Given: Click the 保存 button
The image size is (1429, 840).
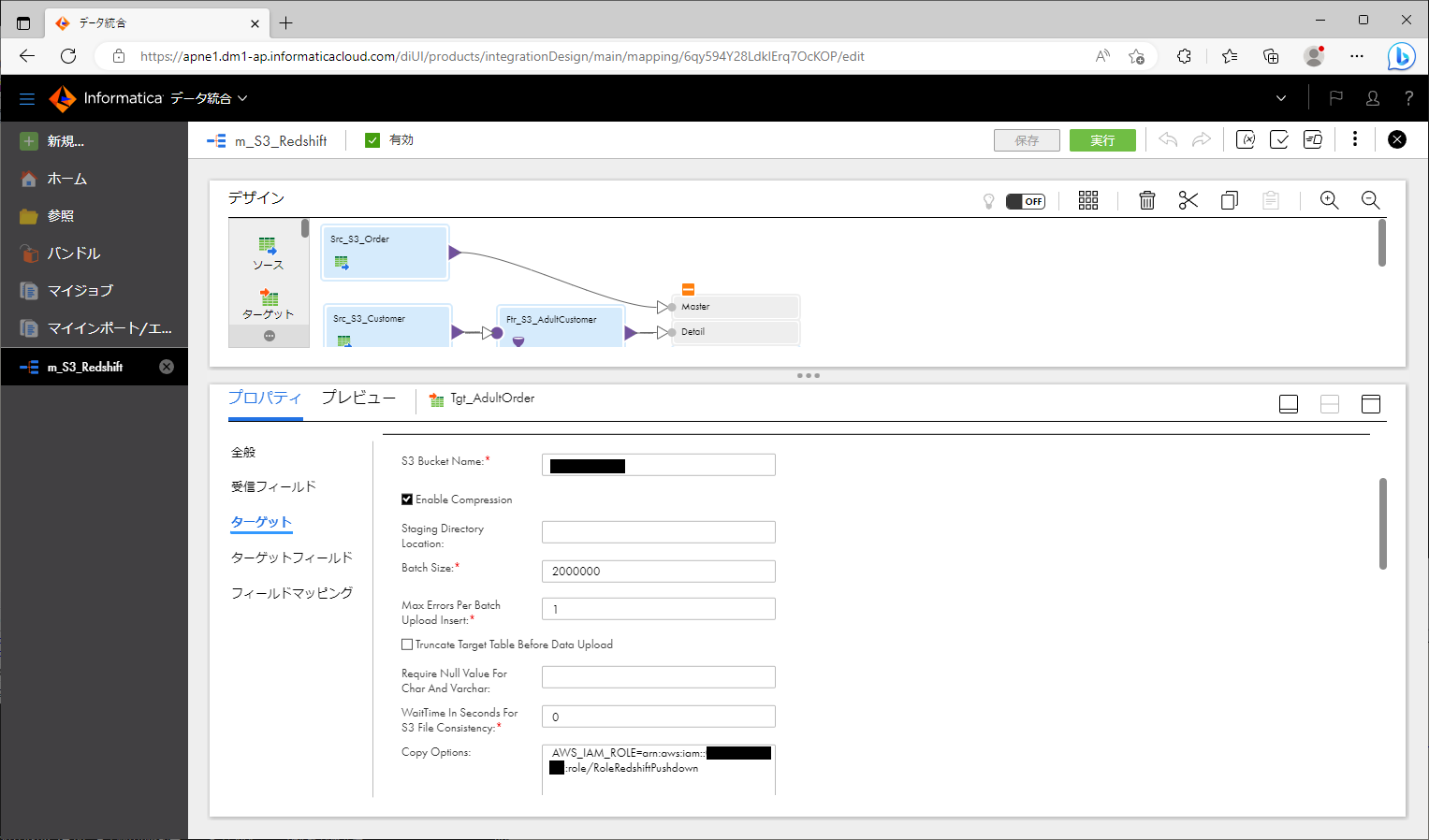Looking at the screenshot, I should (x=1027, y=138).
